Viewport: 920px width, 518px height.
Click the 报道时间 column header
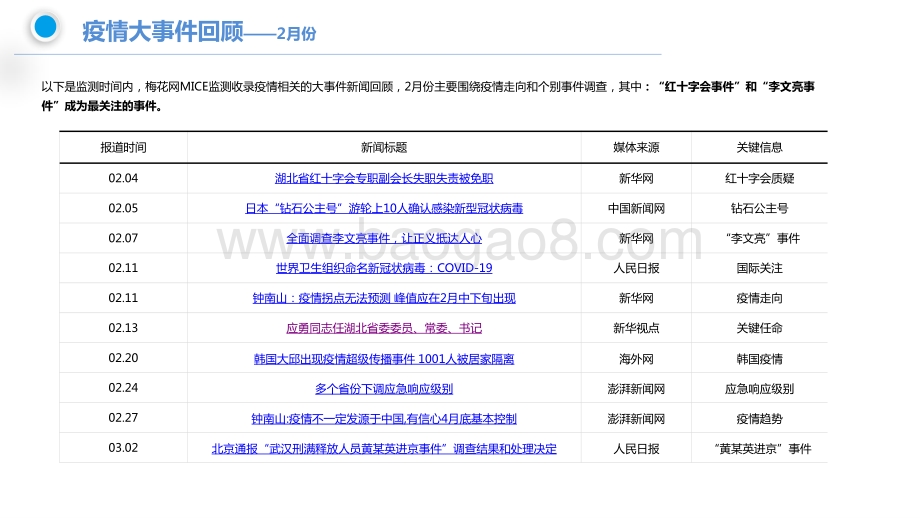(x=123, y=147)
